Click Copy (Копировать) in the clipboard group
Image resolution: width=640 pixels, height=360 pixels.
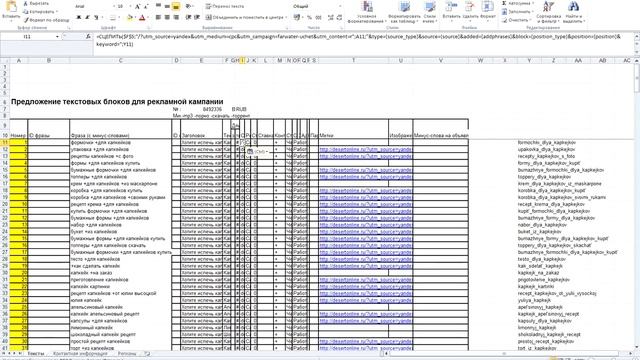pos(40,11)
